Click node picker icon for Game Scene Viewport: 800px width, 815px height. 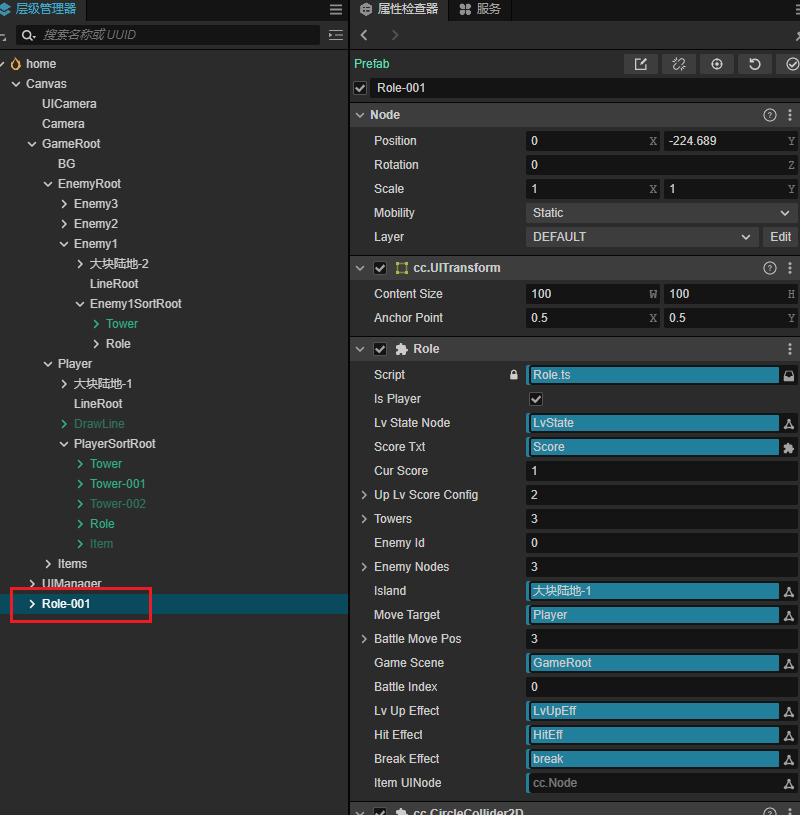point(789,663)
